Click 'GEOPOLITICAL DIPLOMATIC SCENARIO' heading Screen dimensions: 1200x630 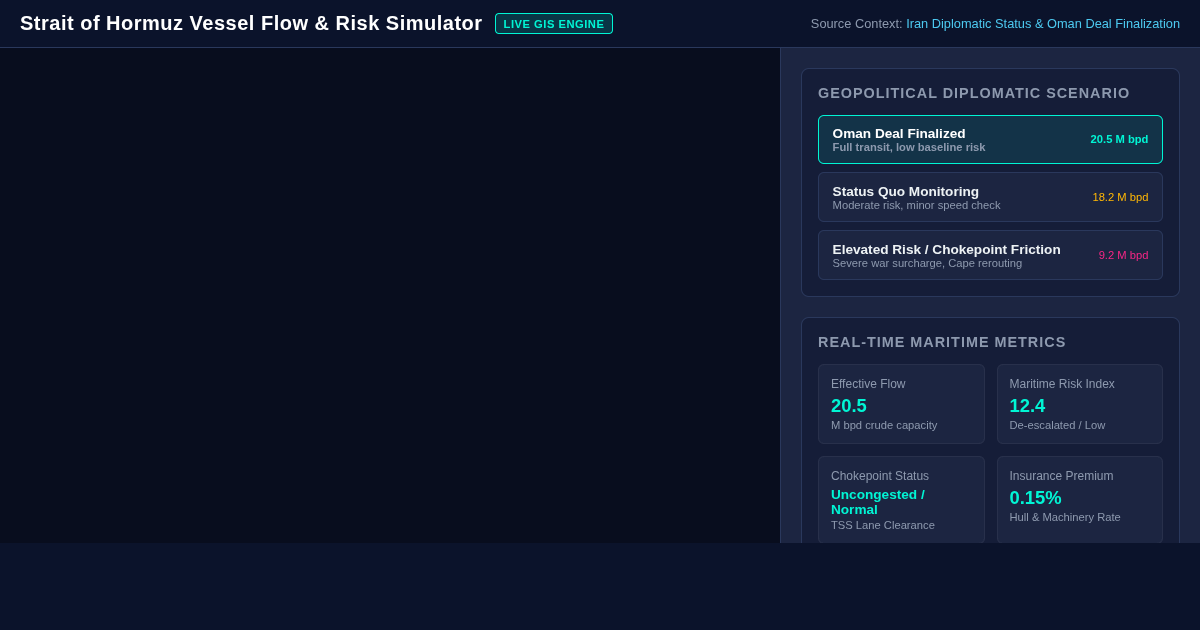(974, 93)
